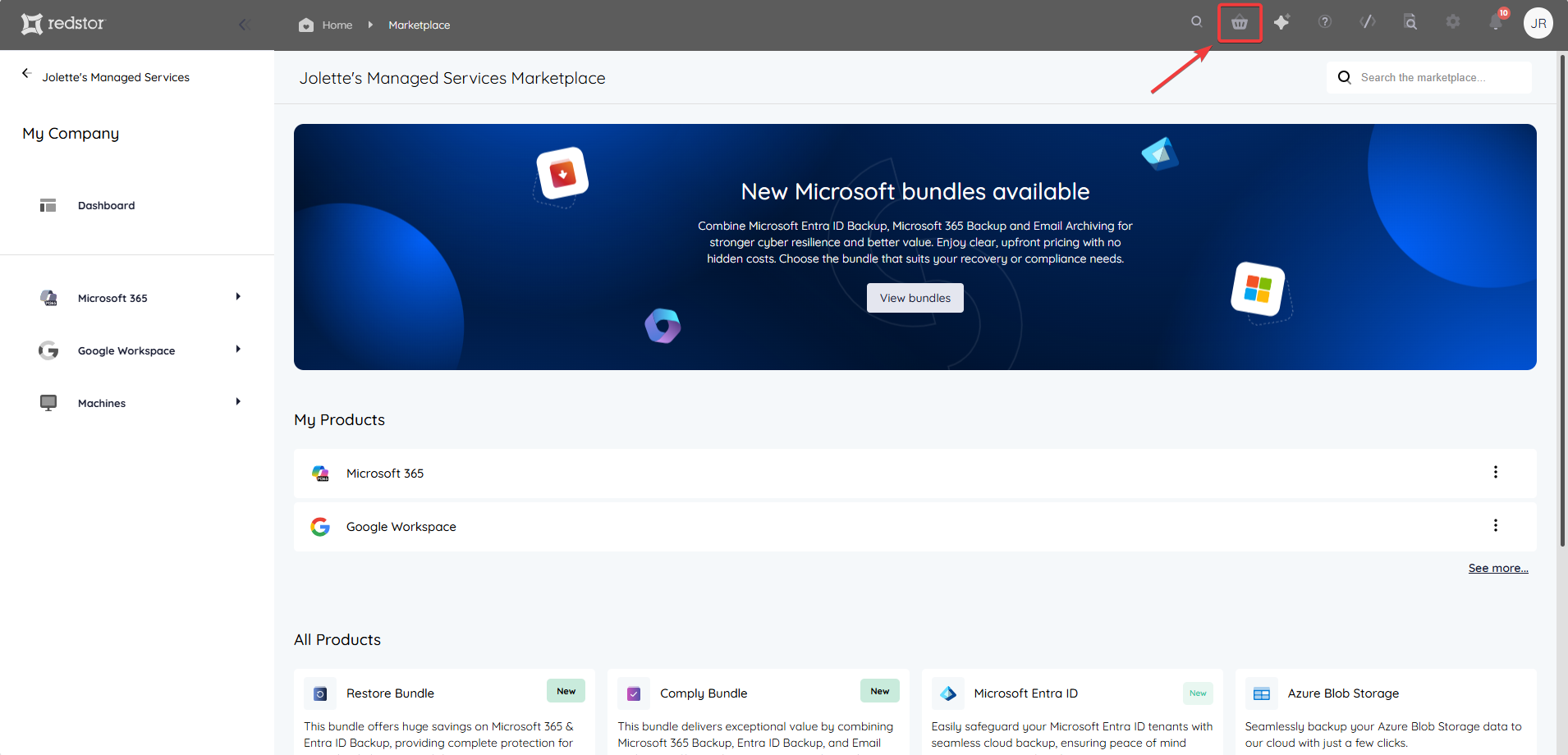Viewport: 1568px width, 755px height.
Task: Open the Microsoft Entra ID card title
Action: (1026, 693)
